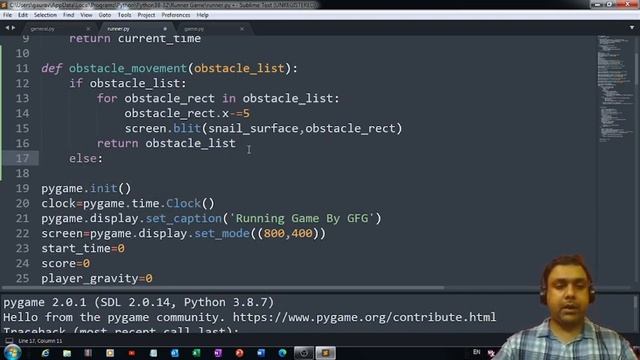Screen dimensions: 640x360
Task: Toggle the side bar/panel switcher icon in status bar
Action: pyautogui.click(x=9, y=341)
